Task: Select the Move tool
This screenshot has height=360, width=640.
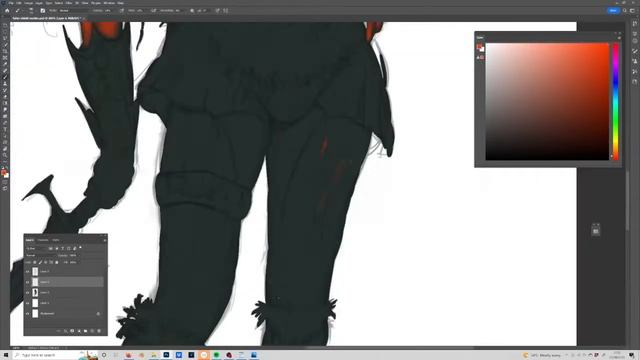Action: point(5,25)
